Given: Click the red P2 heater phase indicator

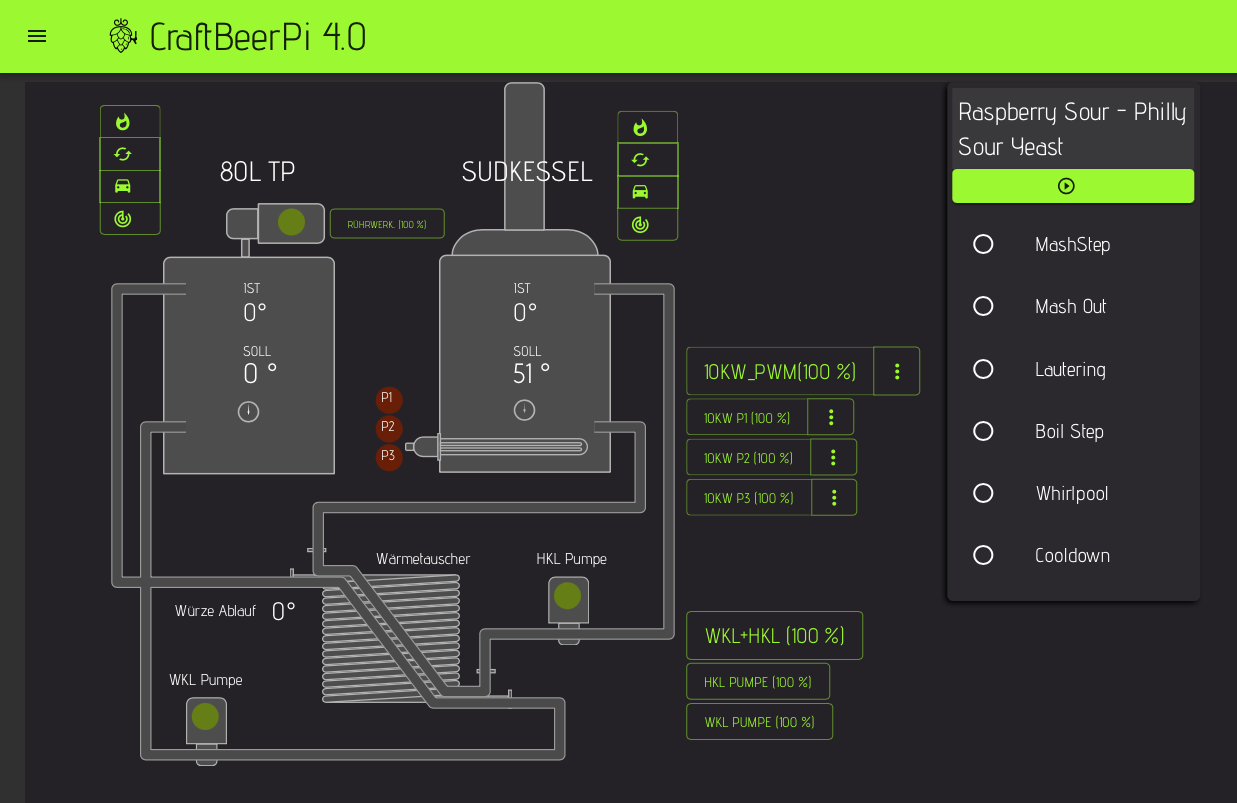Looking at the screenshot, I should pyautogui.click(x=388, y=427).
